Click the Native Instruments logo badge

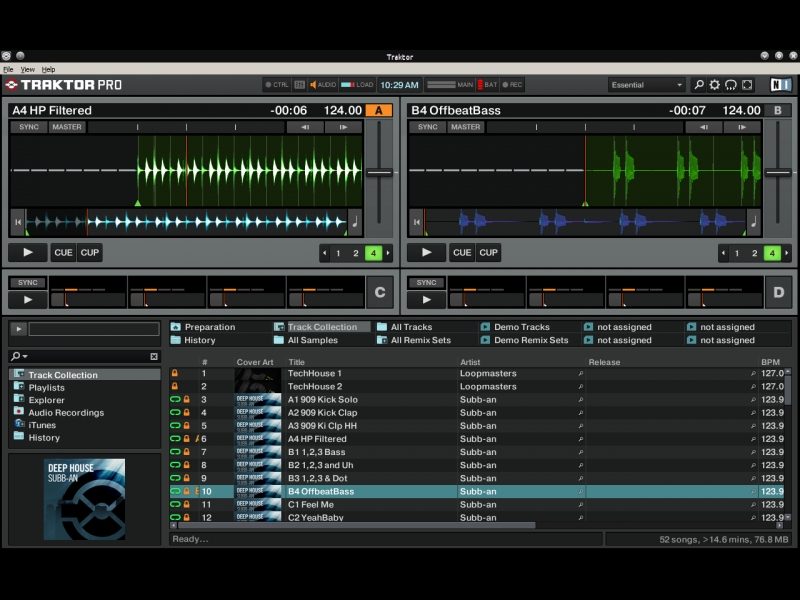click(x=780, y=85)
